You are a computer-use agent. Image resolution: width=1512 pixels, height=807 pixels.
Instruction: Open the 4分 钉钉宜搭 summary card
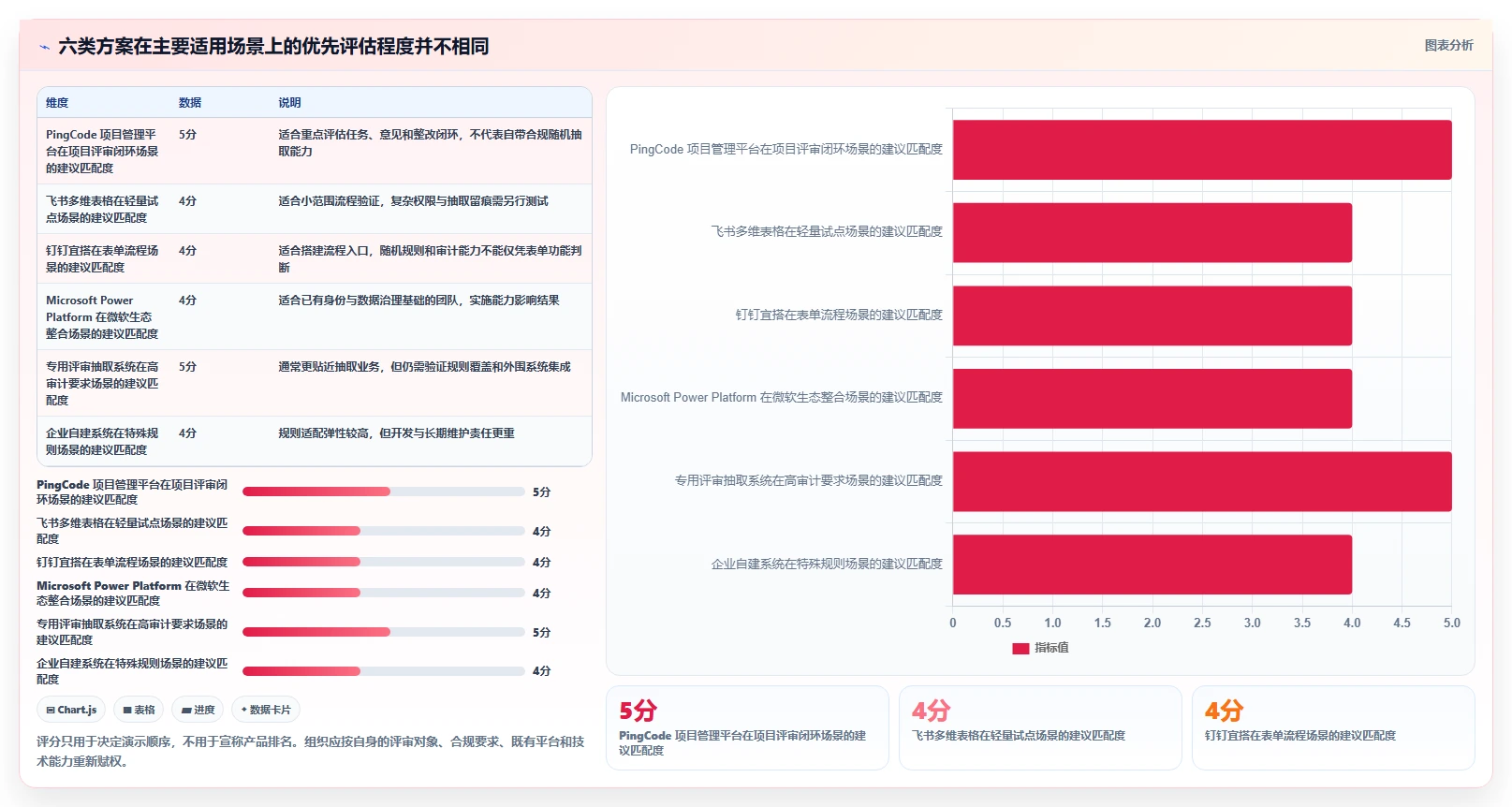(1333, 727)
